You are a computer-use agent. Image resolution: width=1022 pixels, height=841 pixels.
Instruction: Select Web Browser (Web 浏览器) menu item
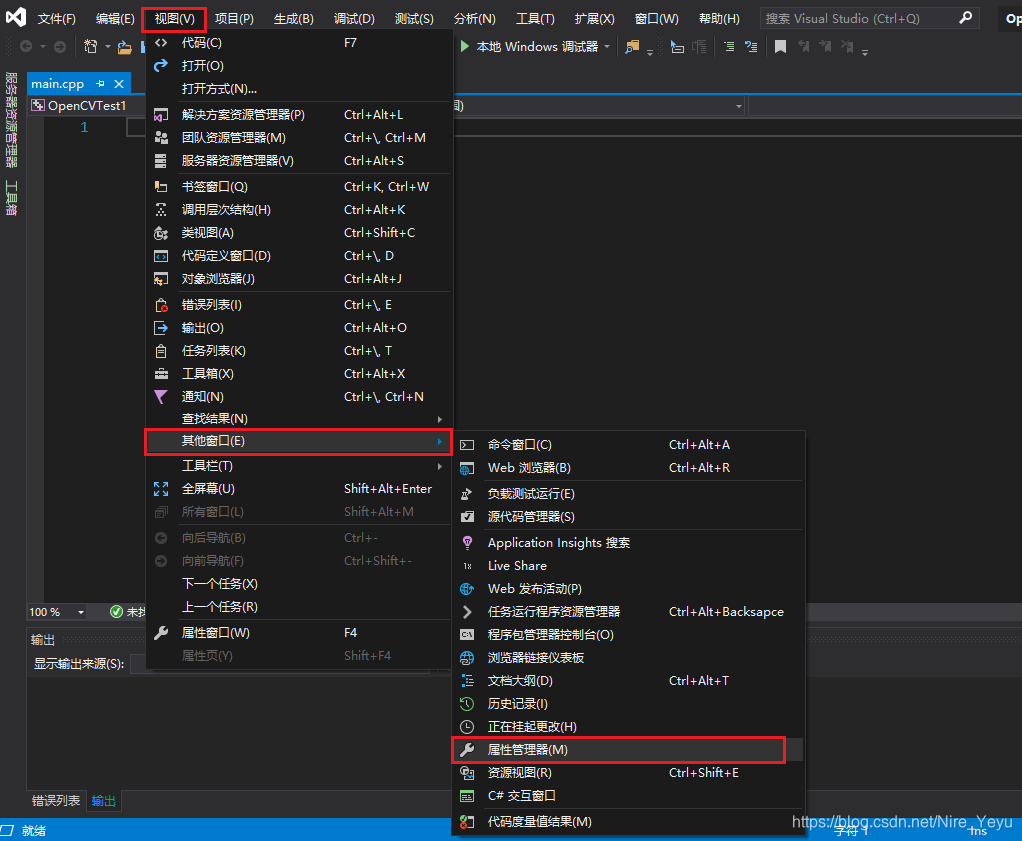(628, 467)
